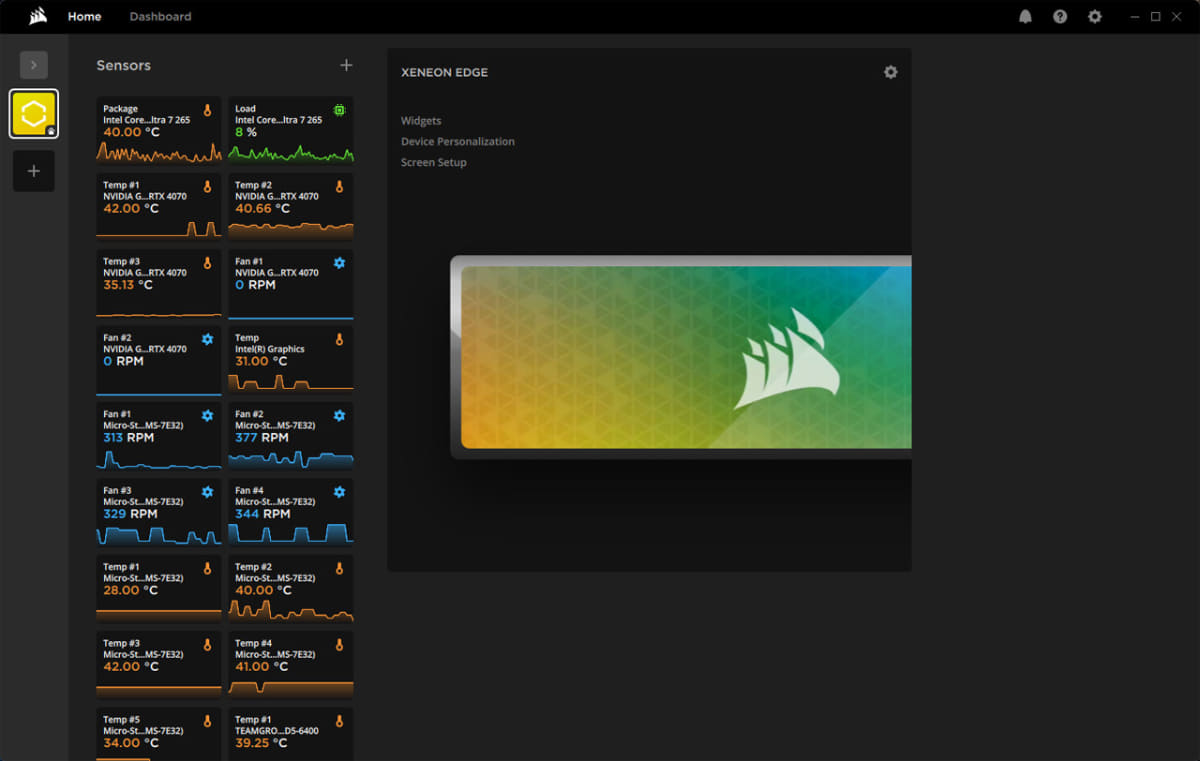1200x761 pixels.
Task: Click the green CPU Load graph
Action: click(x=291, y=153)
